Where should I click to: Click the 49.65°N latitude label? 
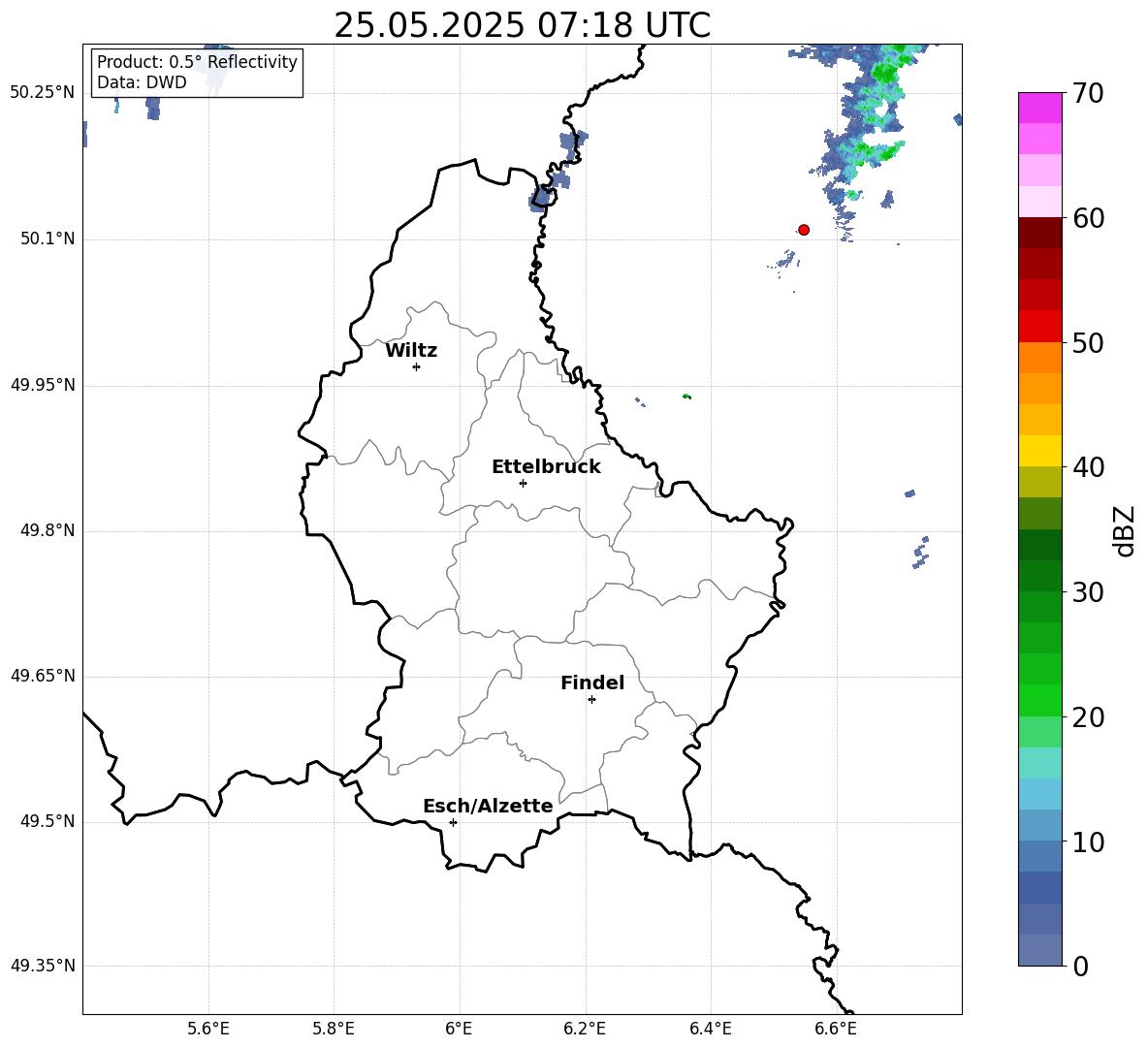43,677
